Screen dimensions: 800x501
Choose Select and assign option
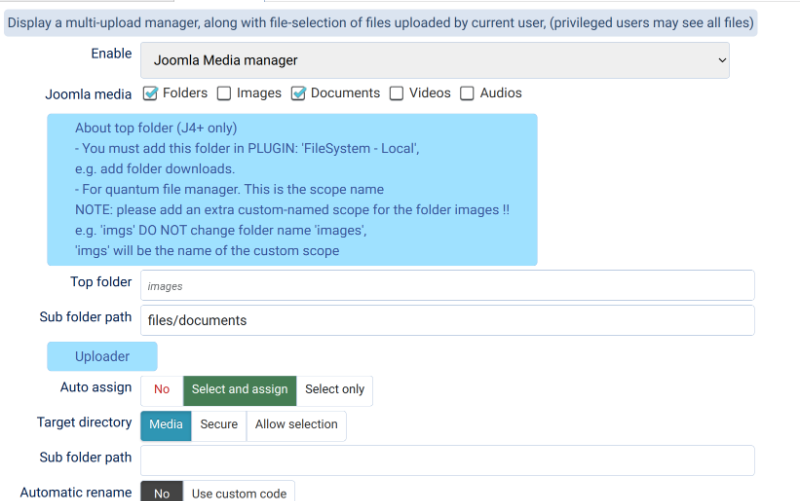click(x=239, y=390)
